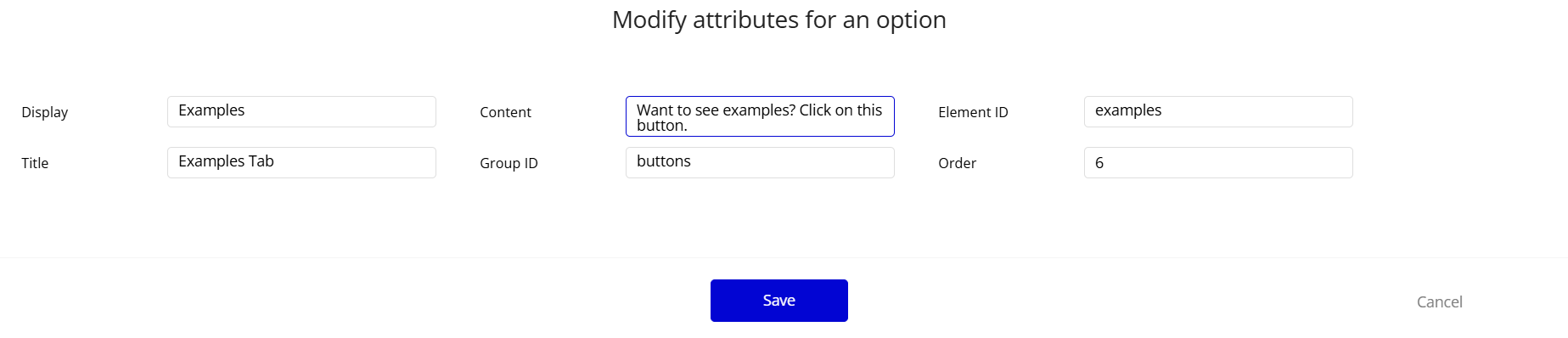Click the Cancel link
This screenshot has height=338, width=1568.
pyautogui.click(x=1439, y=301)
